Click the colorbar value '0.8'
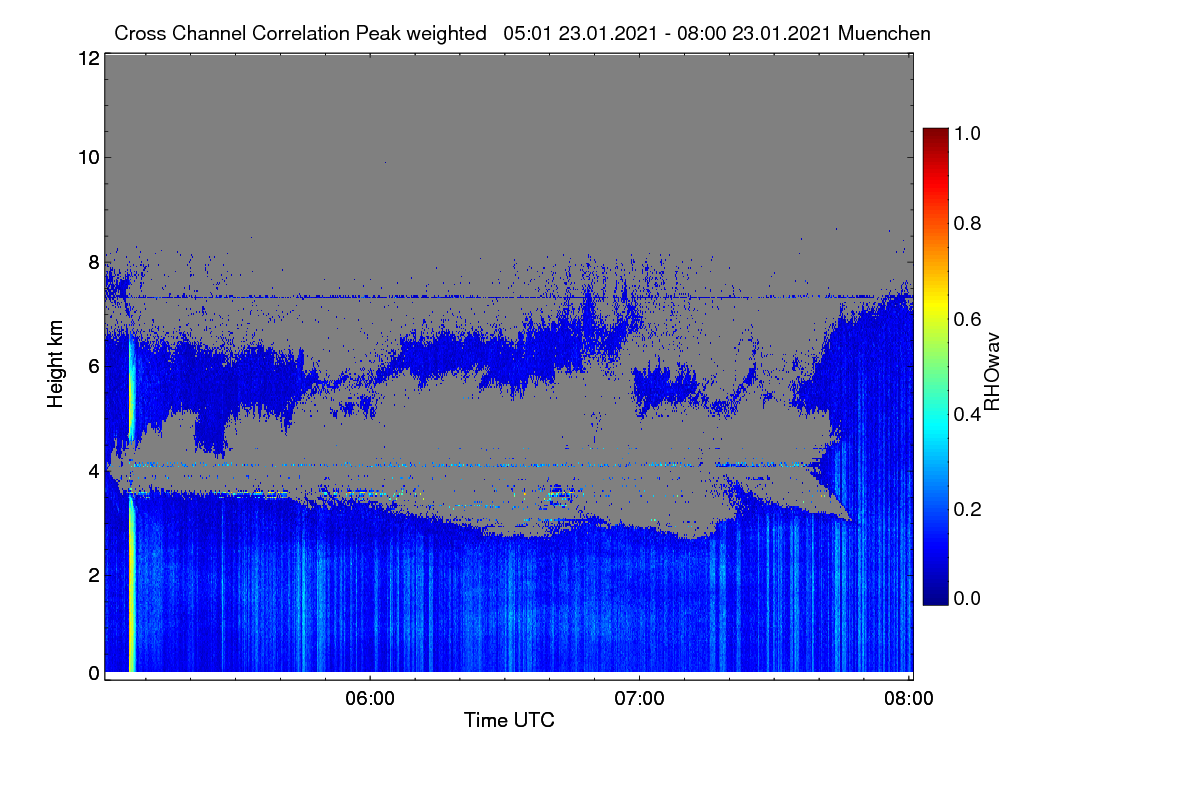The image size is (1200, 800). coord(967,224)
